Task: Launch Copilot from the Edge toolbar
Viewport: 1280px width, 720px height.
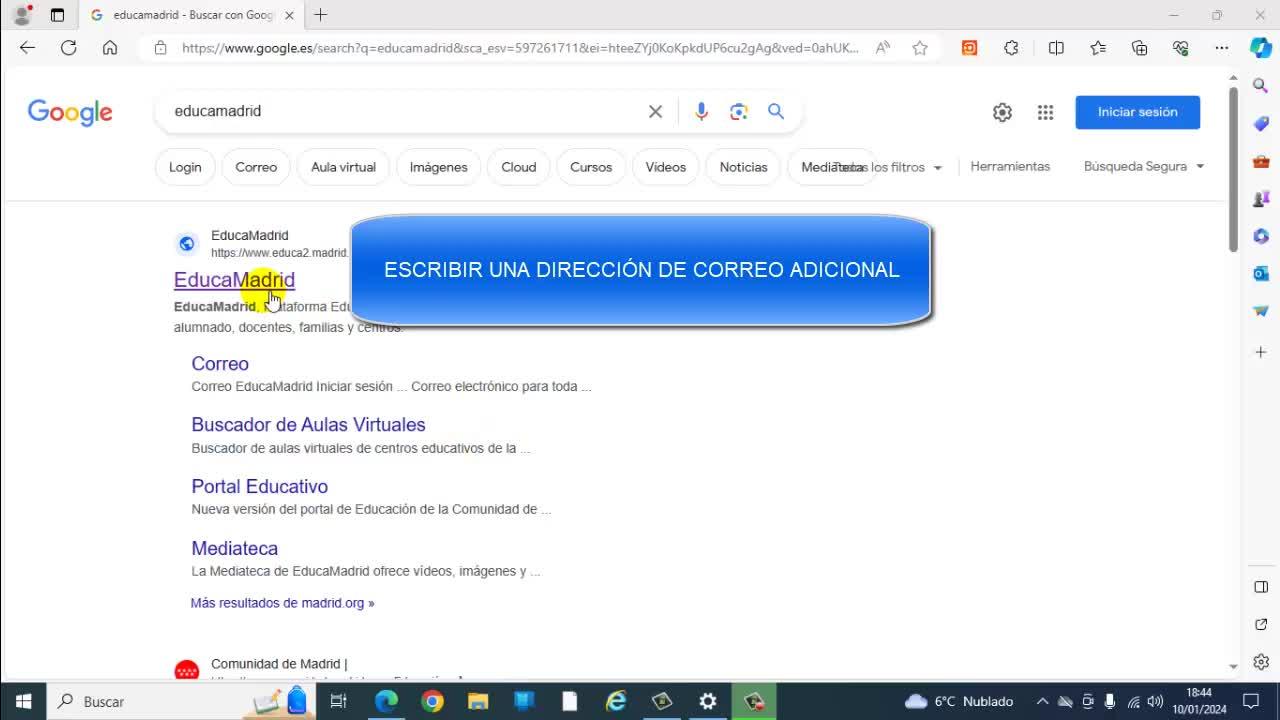Action: 1261,47
